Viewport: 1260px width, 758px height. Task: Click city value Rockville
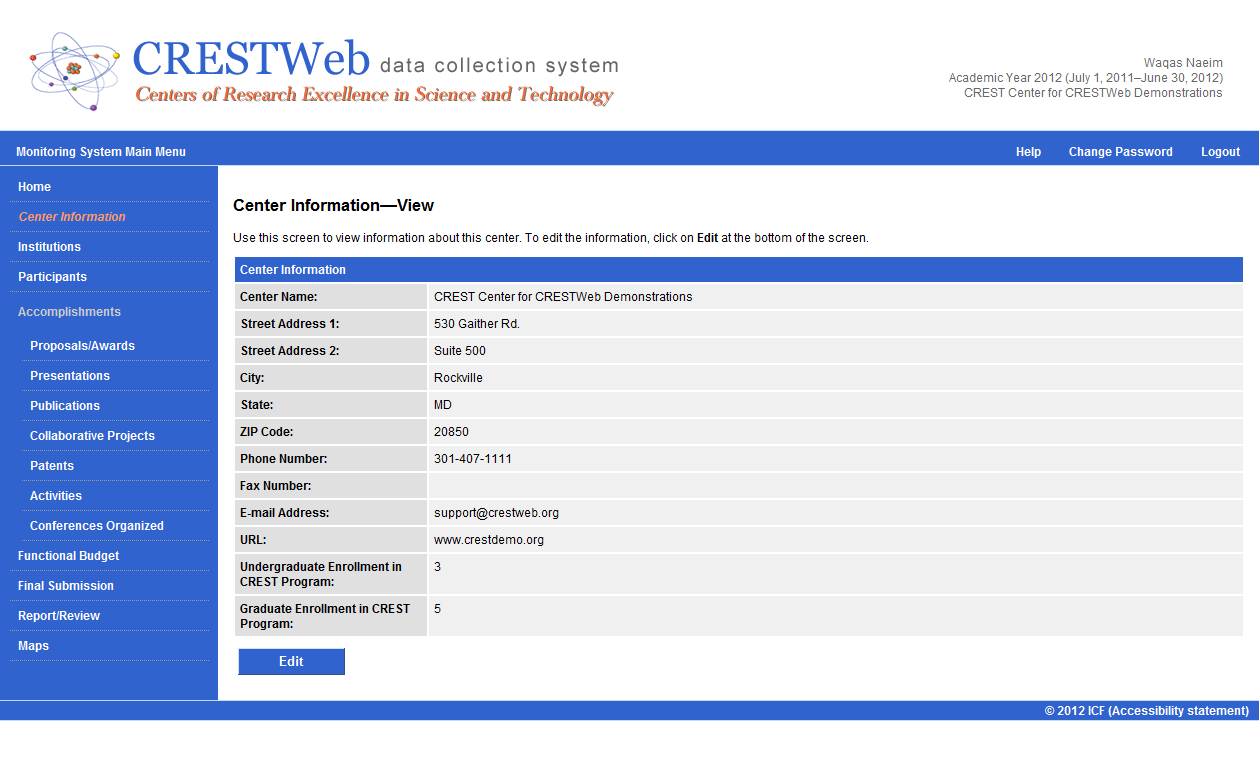(x=458, y=378)
